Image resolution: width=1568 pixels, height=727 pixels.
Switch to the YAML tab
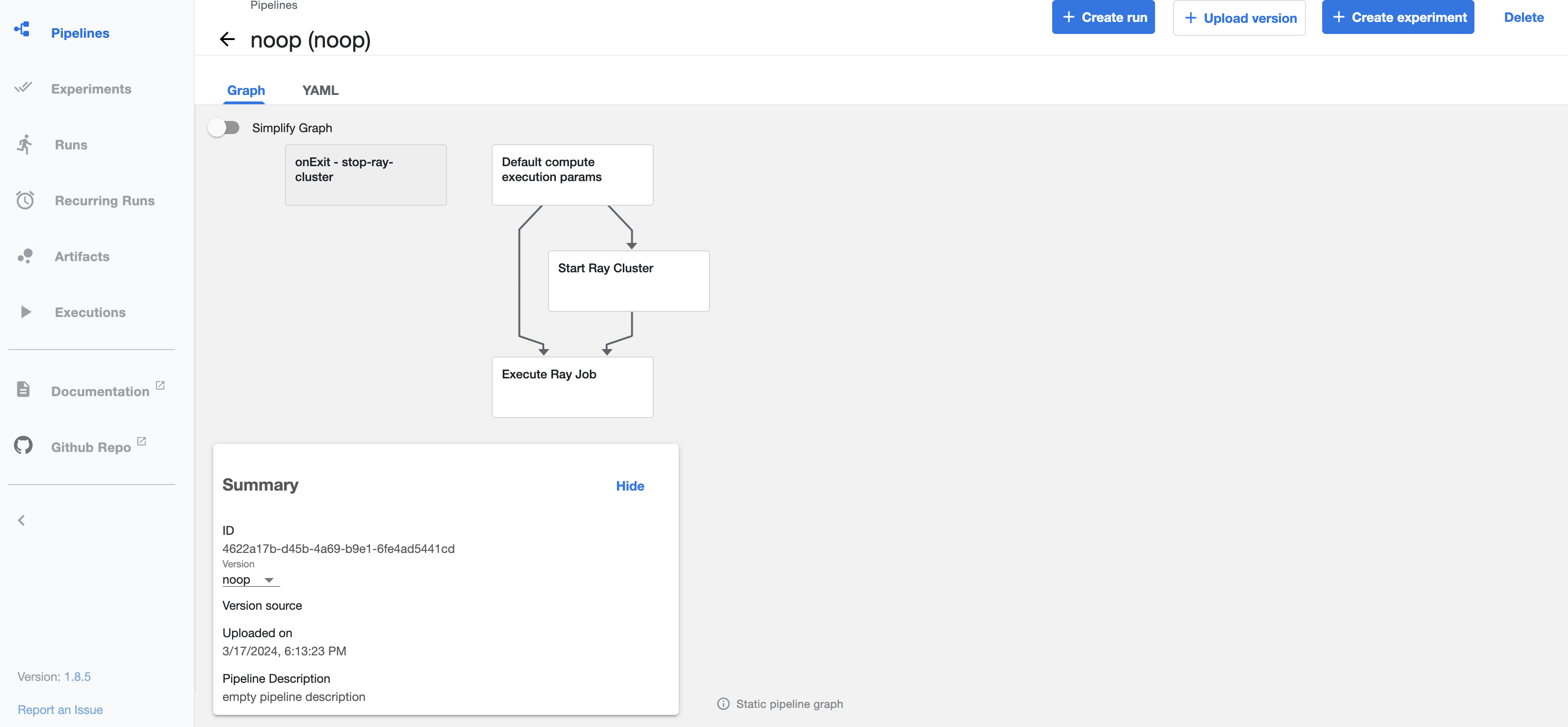[320, 90]
